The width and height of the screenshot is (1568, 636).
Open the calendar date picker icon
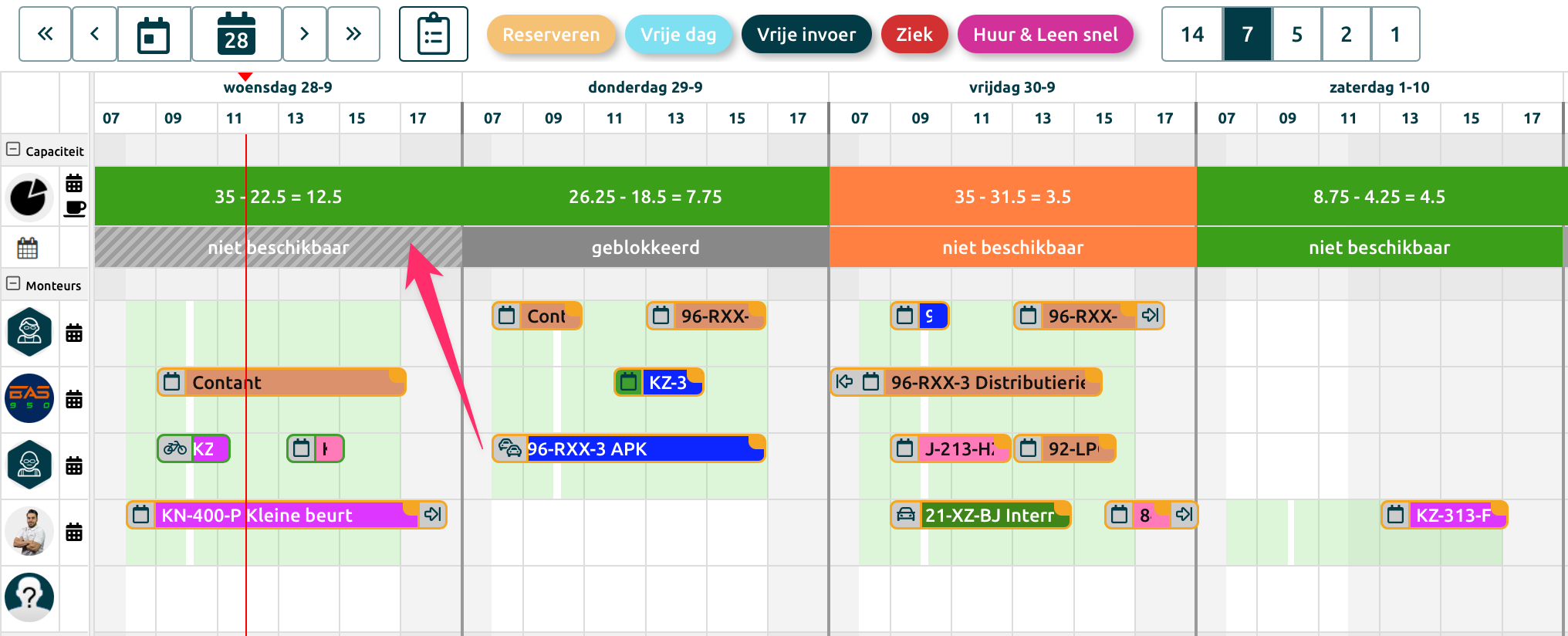point(154,34)
